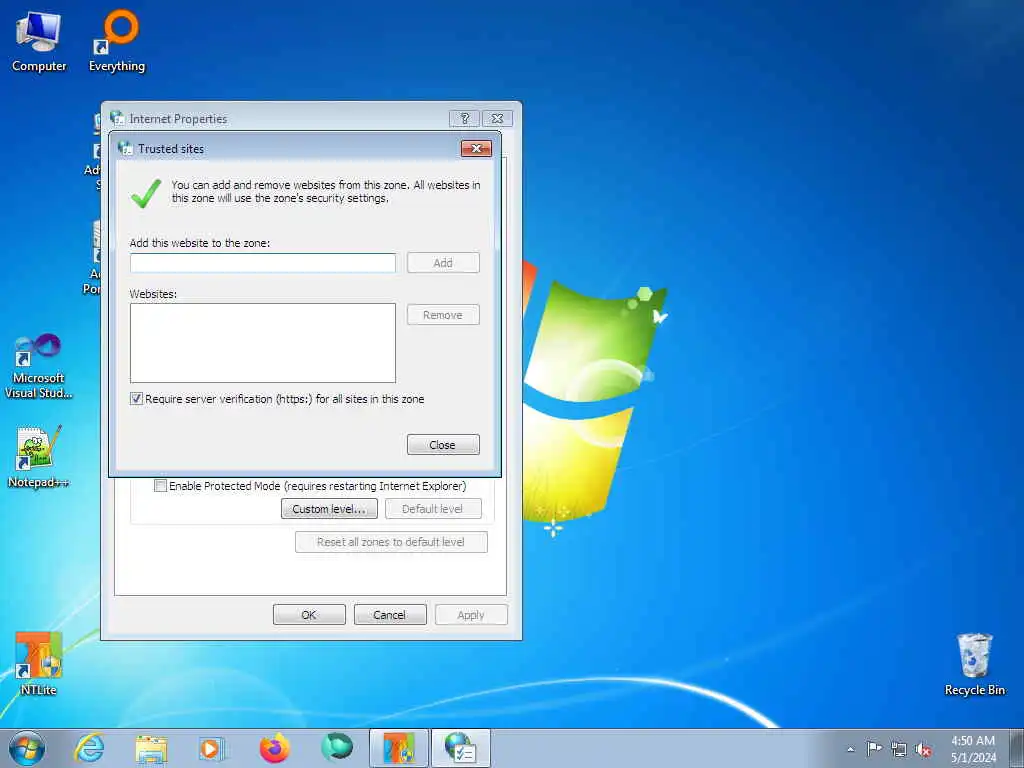Open Windows Media Player taskbar icon
This screenshot has width=1024, height=768.
pyautogui.click(x=212, y=748)
